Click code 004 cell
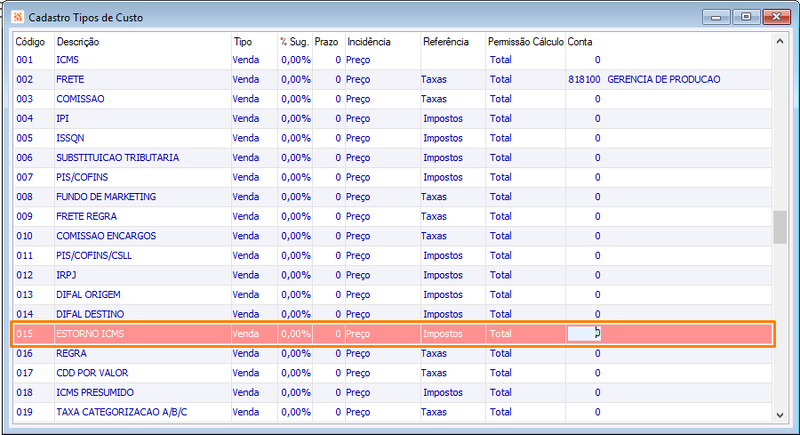800x435 pixels. tap(24, 118)
